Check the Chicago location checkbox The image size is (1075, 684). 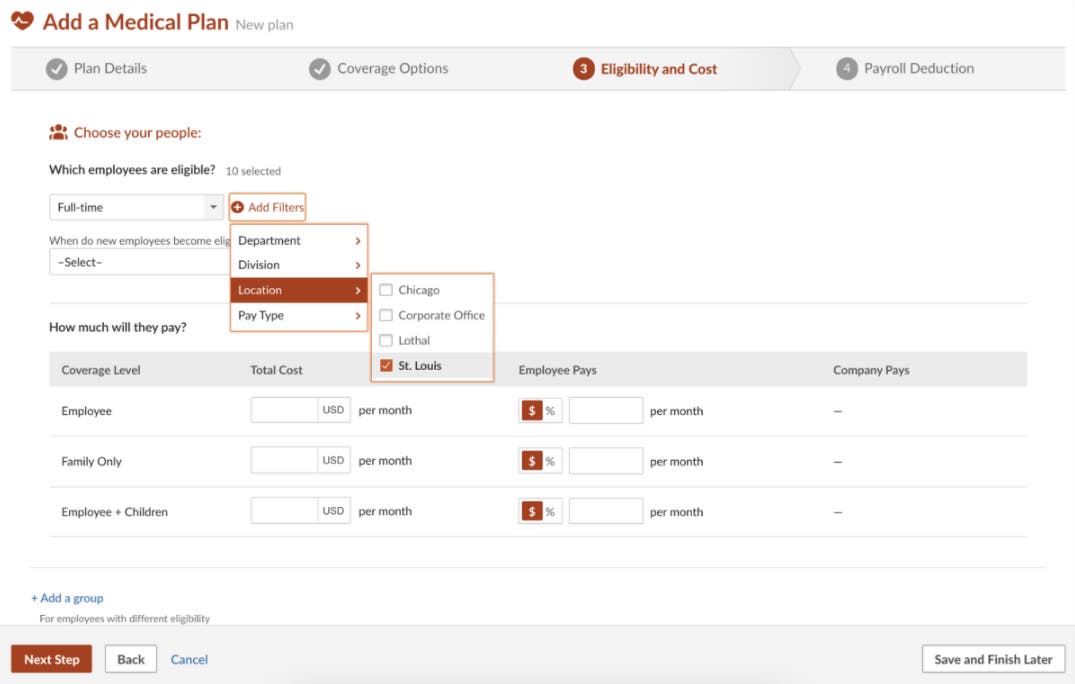386,290
